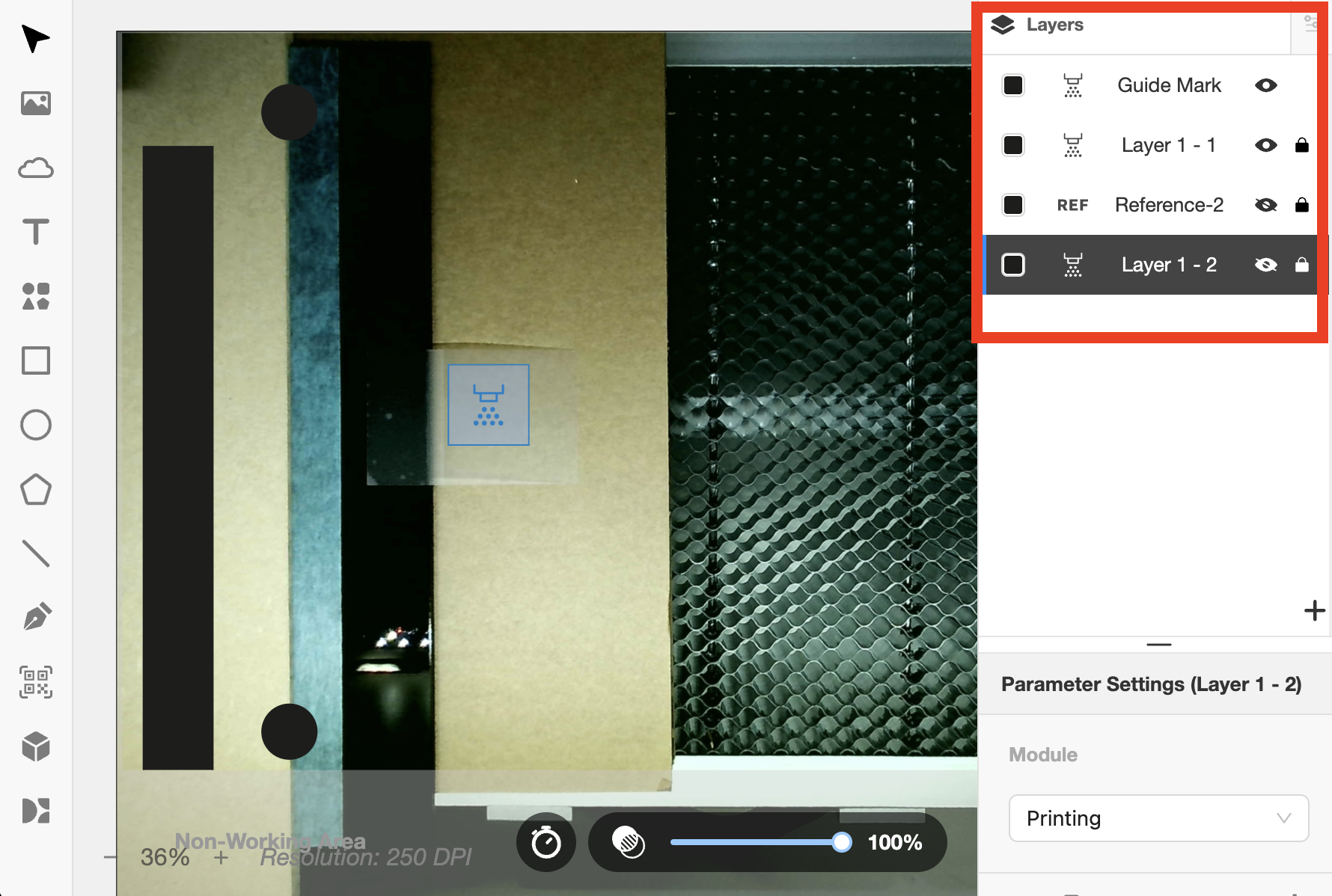Screen dimensions: 1332x896
Task: Select the cursor selection tool
Action: (x=35, y=38)
